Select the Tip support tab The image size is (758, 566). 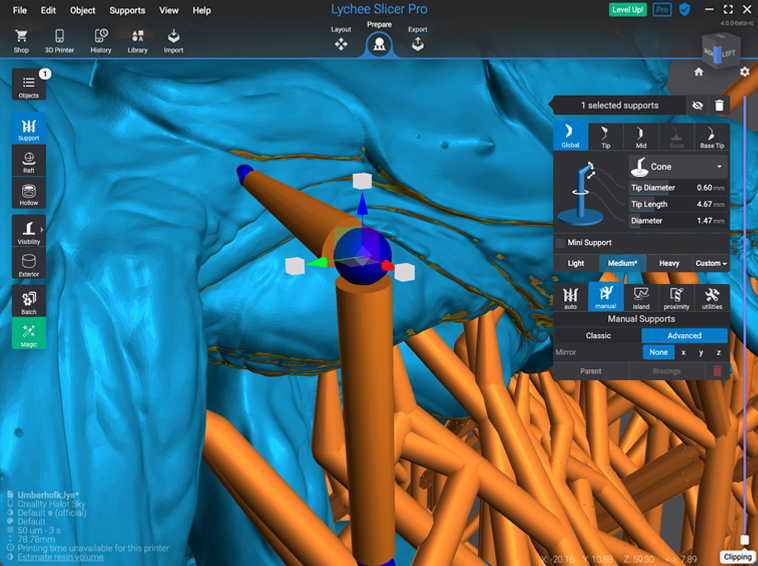tap(606, 136)
